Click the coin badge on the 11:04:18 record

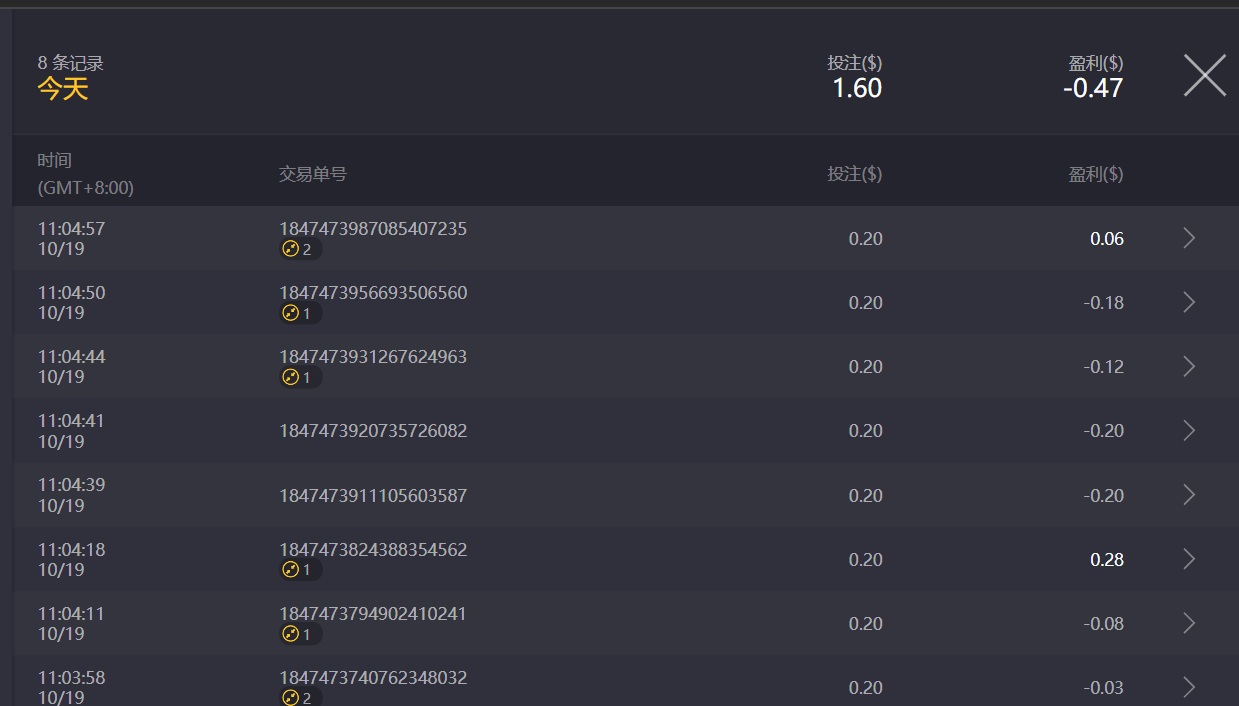pos(300,569)
